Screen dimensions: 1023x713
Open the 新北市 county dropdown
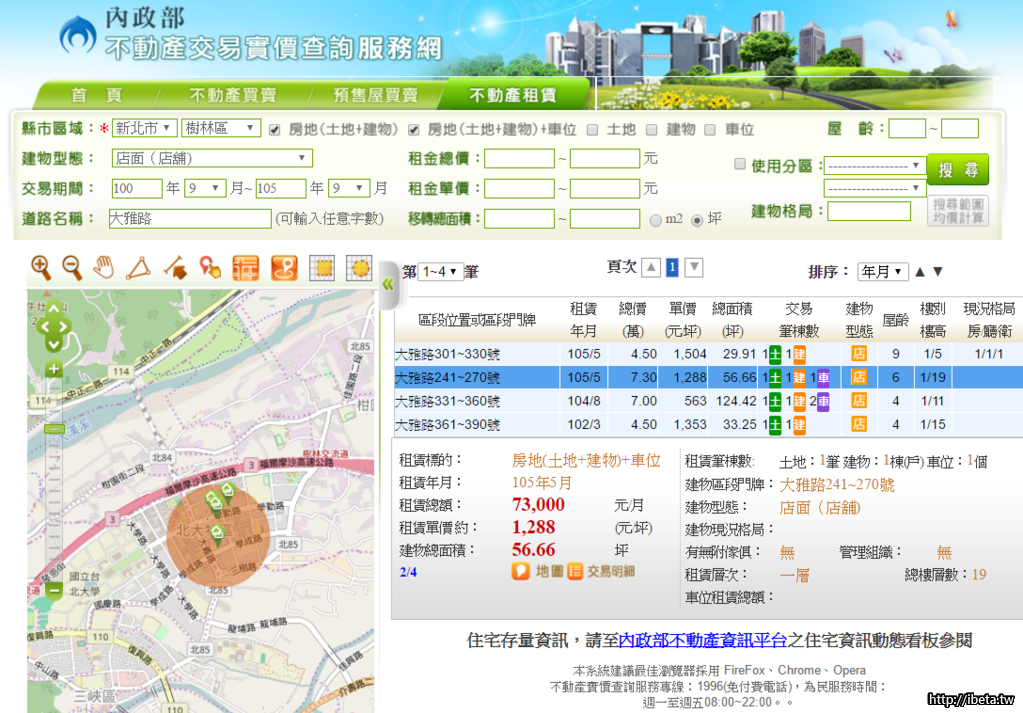coord(144,128)
